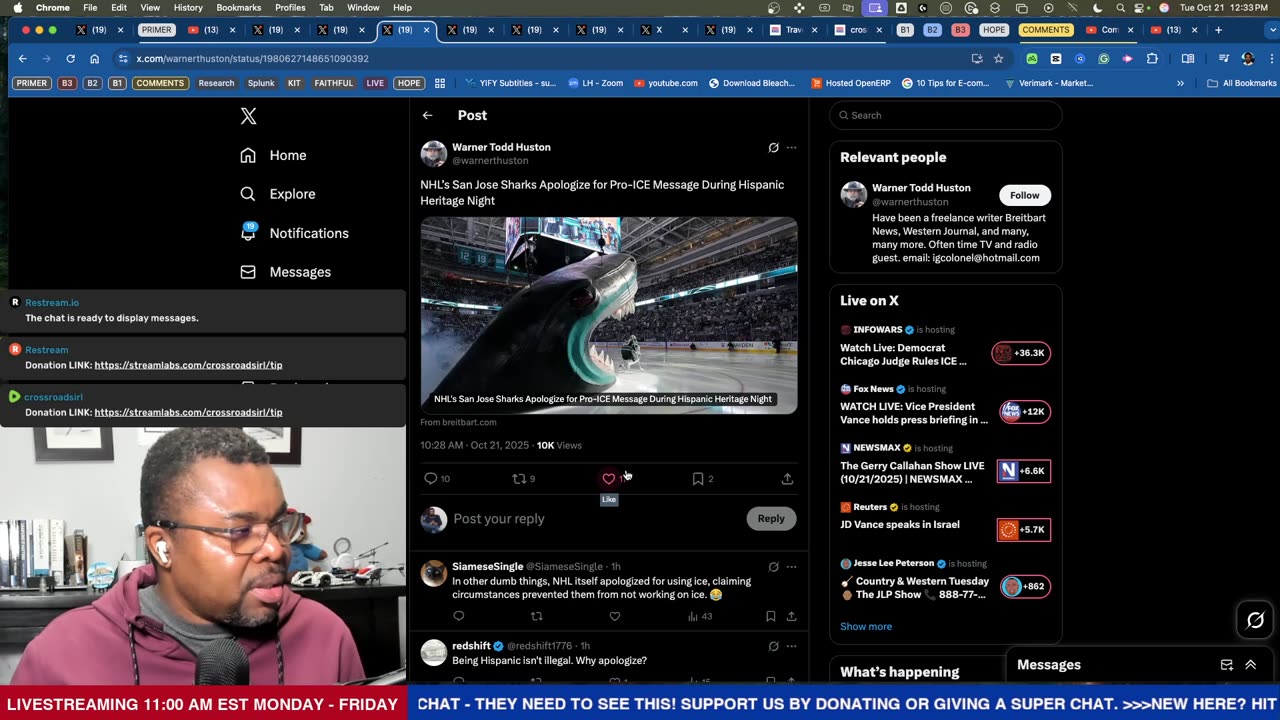Open the more options menu on the post

(x=791, y=148)
